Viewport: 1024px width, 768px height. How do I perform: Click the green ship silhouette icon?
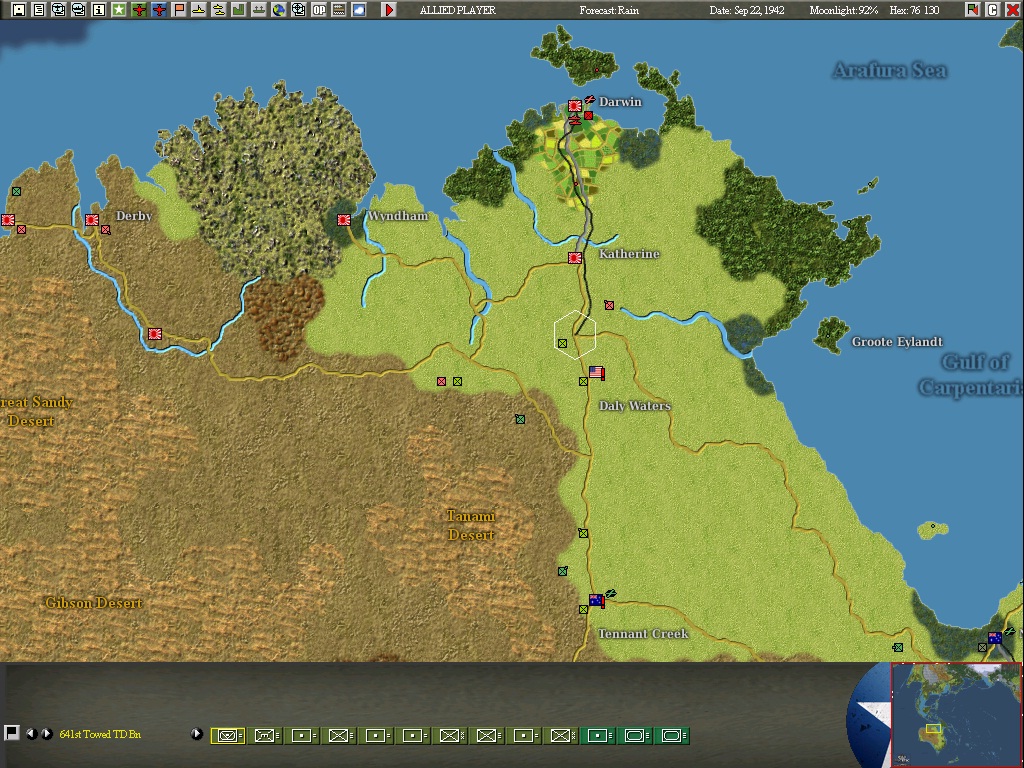click(x=259, y=9)
